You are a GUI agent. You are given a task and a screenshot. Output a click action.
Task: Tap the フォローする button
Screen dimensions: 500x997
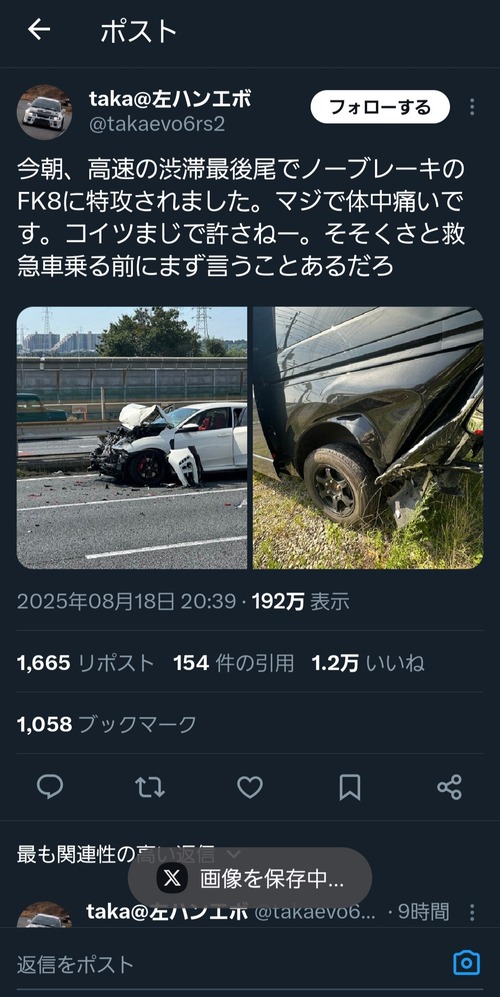tap(380, 107)
